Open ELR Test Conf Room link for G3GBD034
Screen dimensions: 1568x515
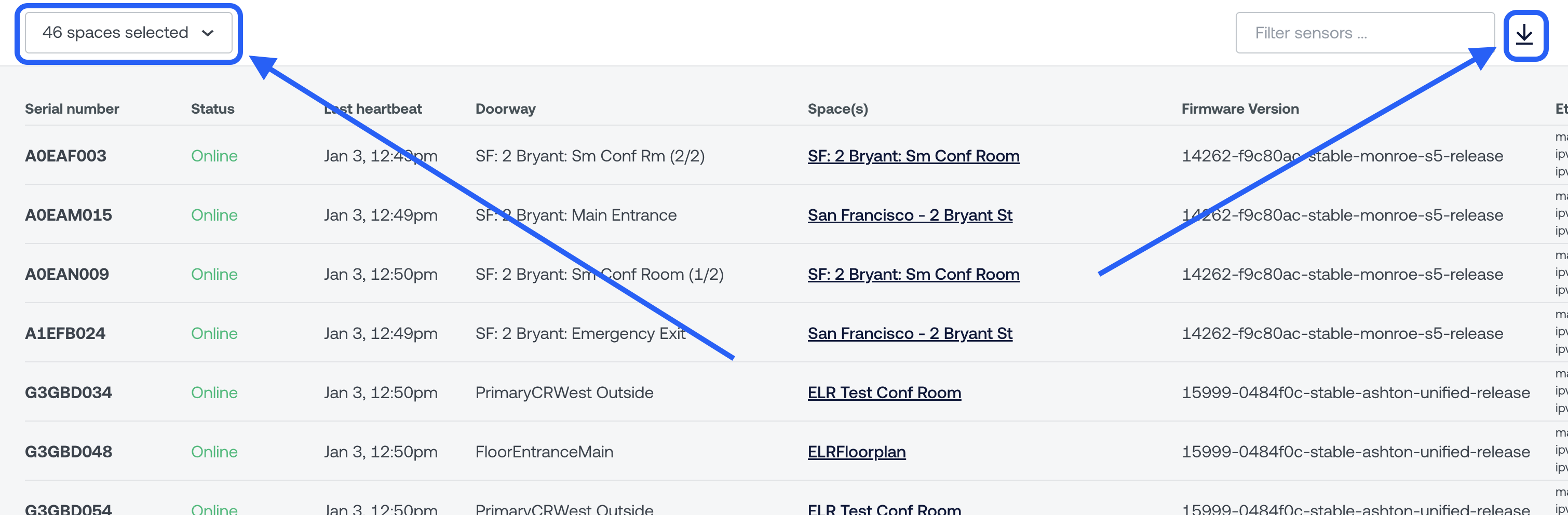pos(884,392)
